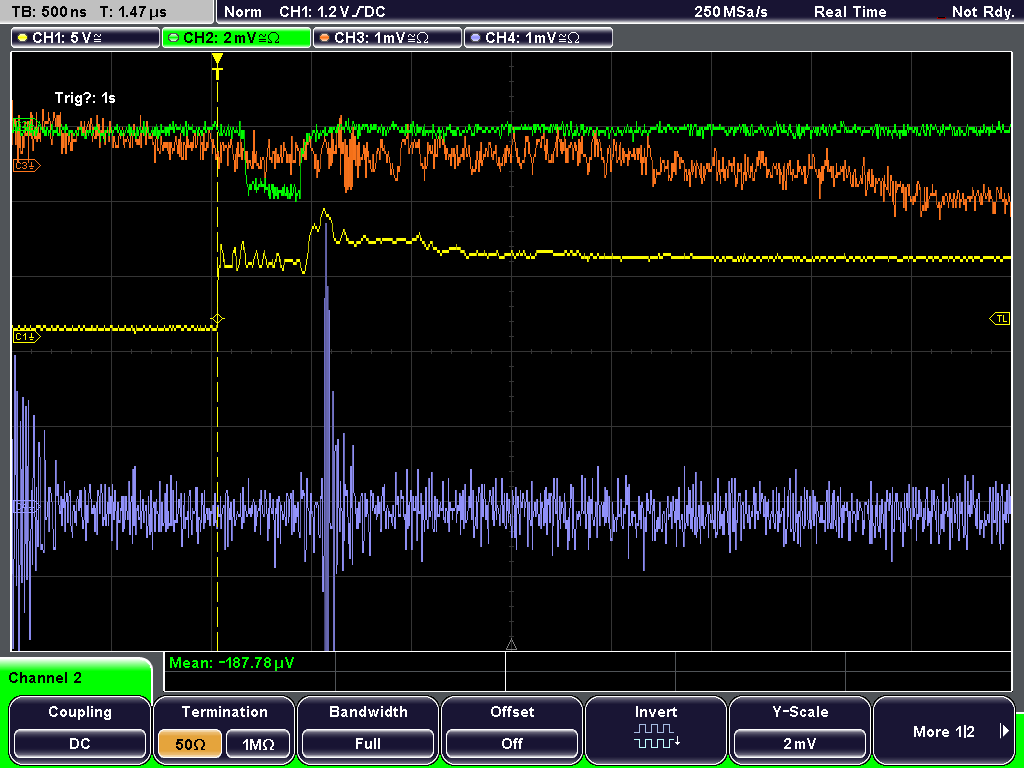Click the time reference triangle at grid bottom

[x=511, y=645]
